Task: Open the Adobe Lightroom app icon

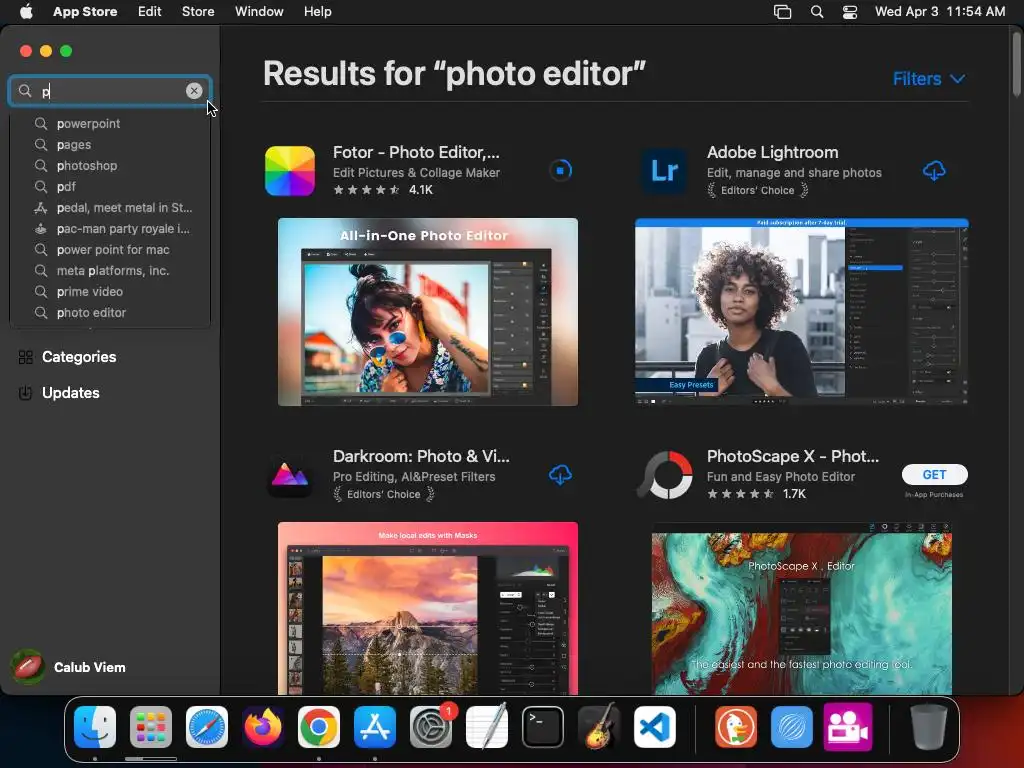Action: 664,171
